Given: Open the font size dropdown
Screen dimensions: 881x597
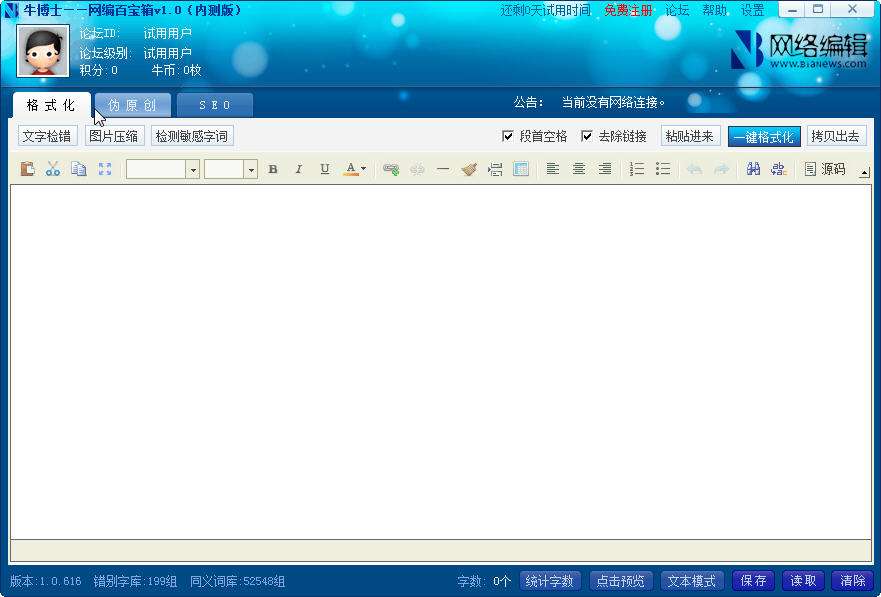Looking at the screenshot, I should click(x=251, y=169).
